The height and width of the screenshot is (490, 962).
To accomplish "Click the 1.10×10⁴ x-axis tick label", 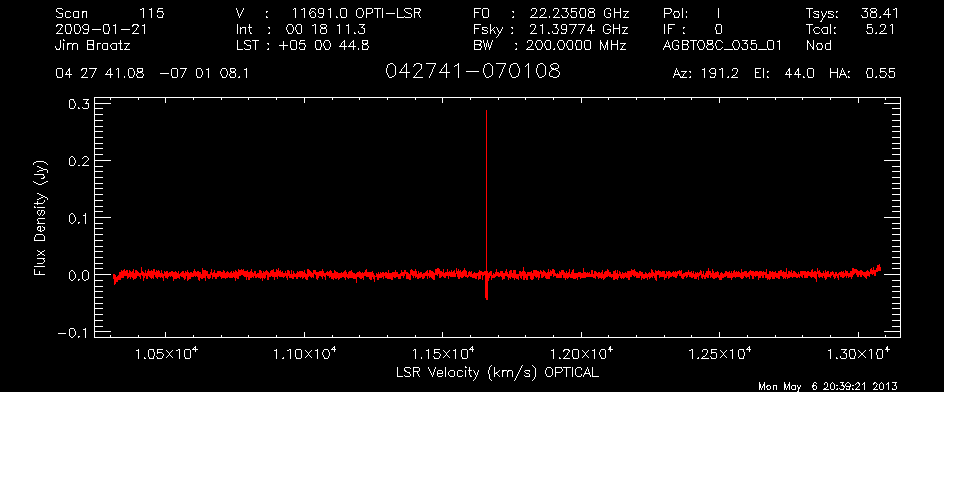I will tap(304, 354).
